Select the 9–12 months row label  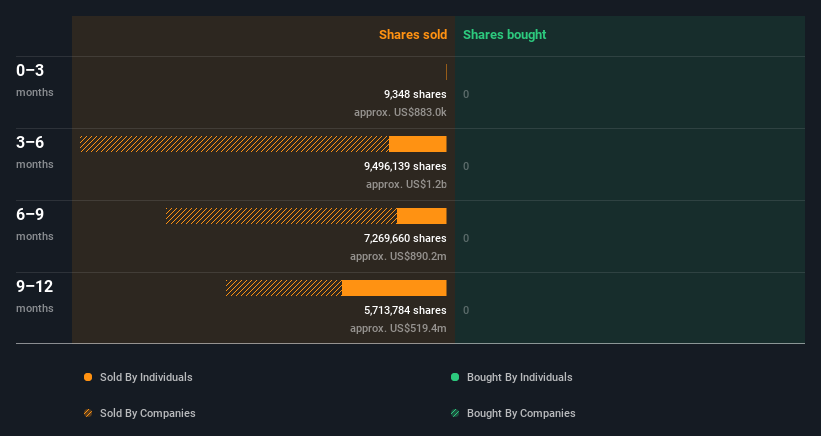pos(35,297)
